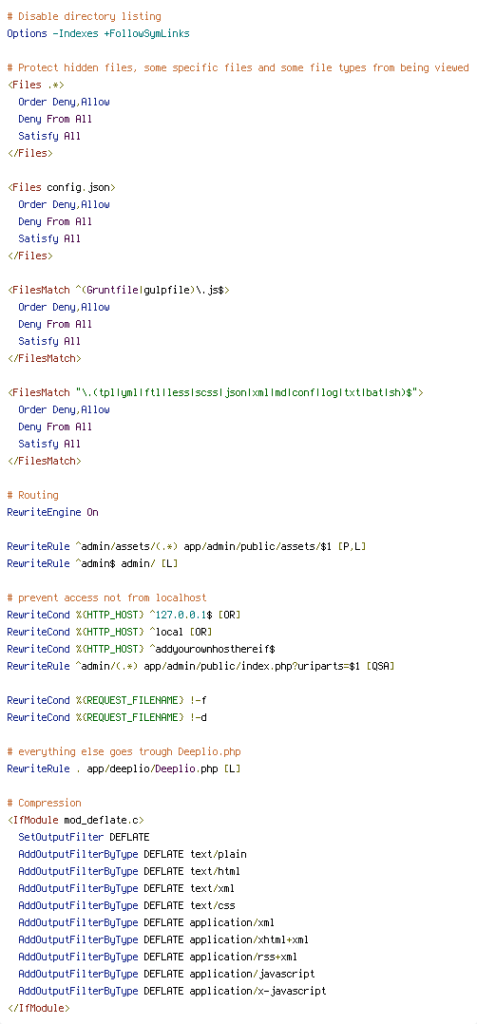Click the FilesMatch tpl|yml|ftl extensions line
The width and height of the screenshot is (477, 1024).
216,392
